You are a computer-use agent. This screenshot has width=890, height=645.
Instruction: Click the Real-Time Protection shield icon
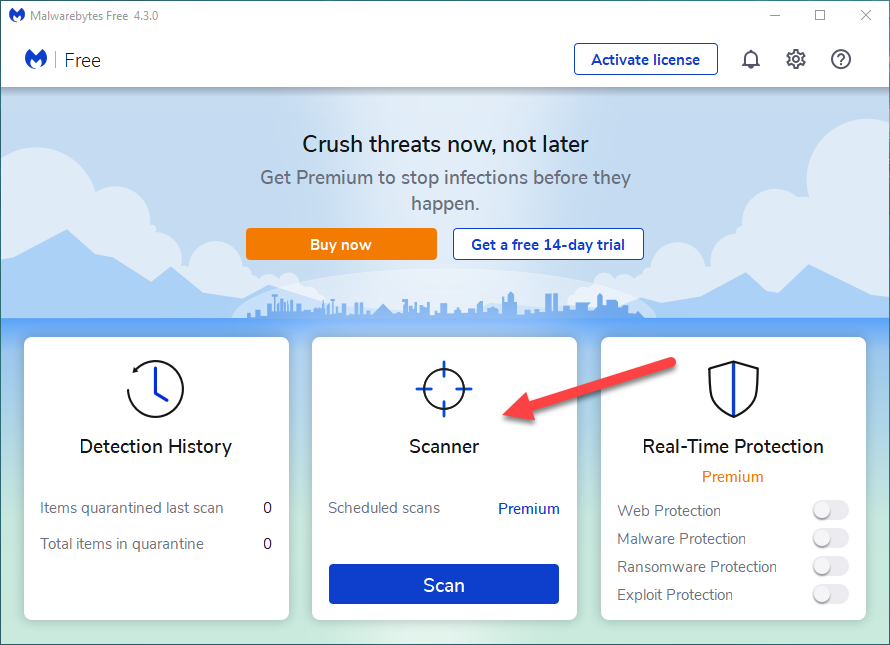click(733, 389)
